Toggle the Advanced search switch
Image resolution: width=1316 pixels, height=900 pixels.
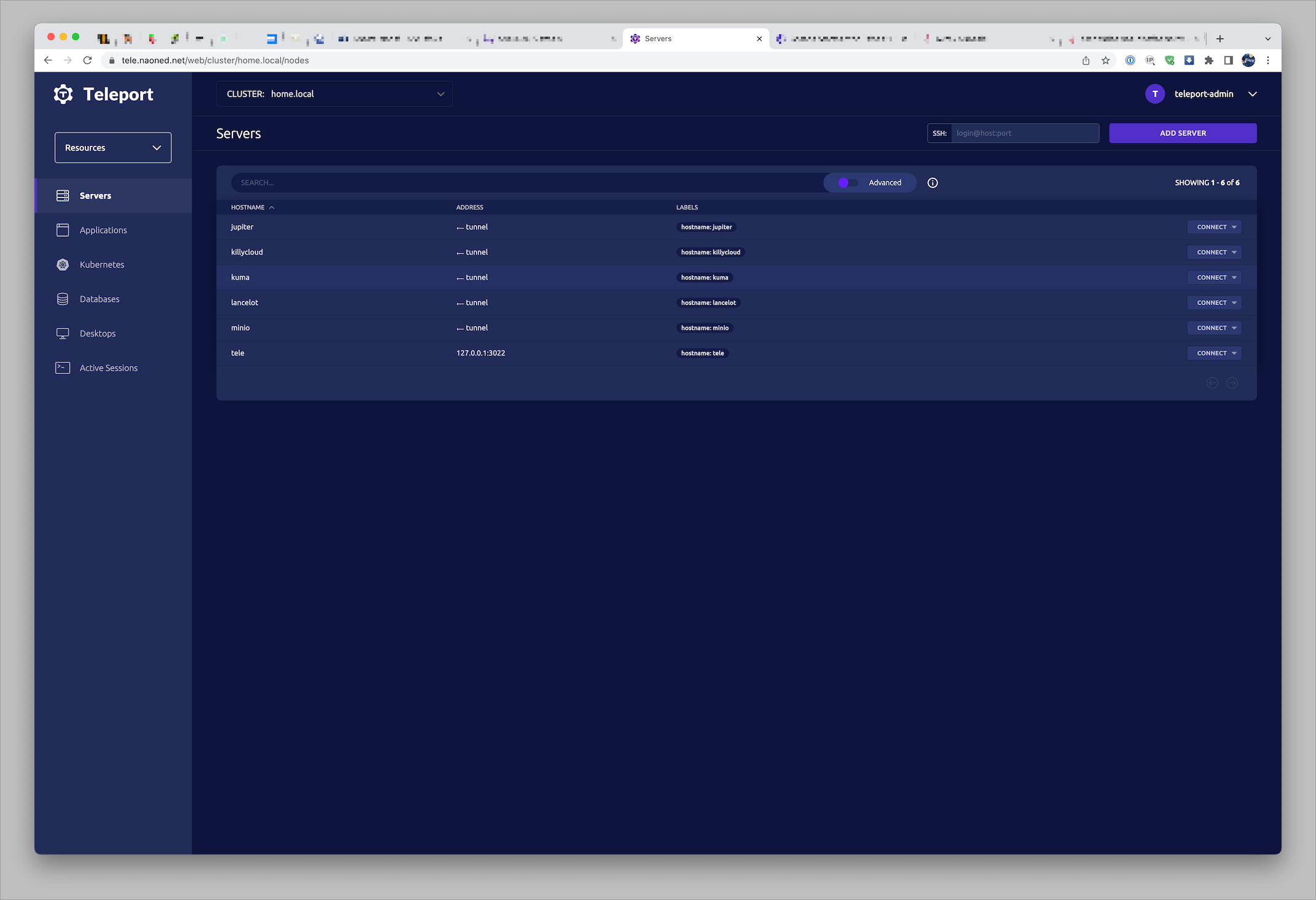pyautogui.click(x=847, y=183)
